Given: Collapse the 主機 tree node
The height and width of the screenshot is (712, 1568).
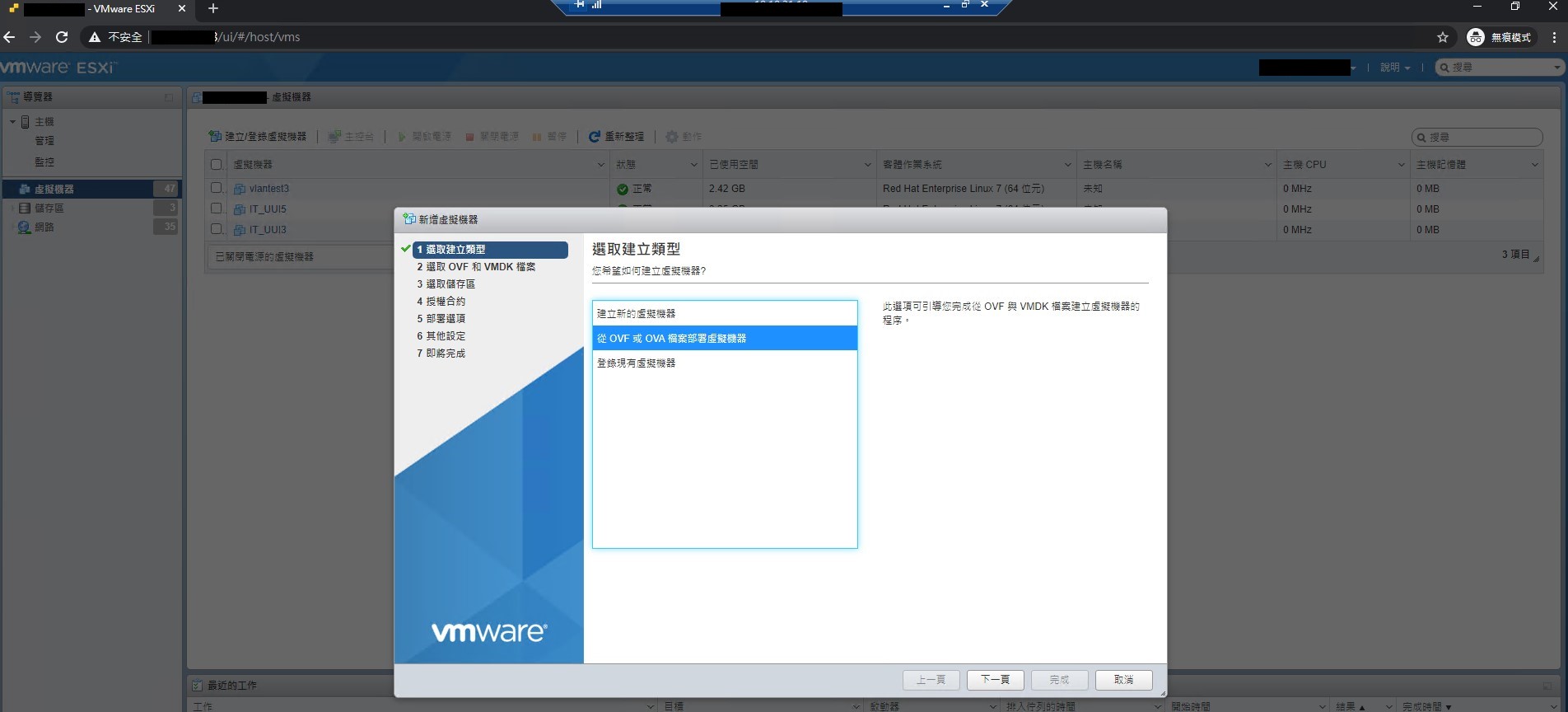Looking at the screenshot, I should coord(12,122).
